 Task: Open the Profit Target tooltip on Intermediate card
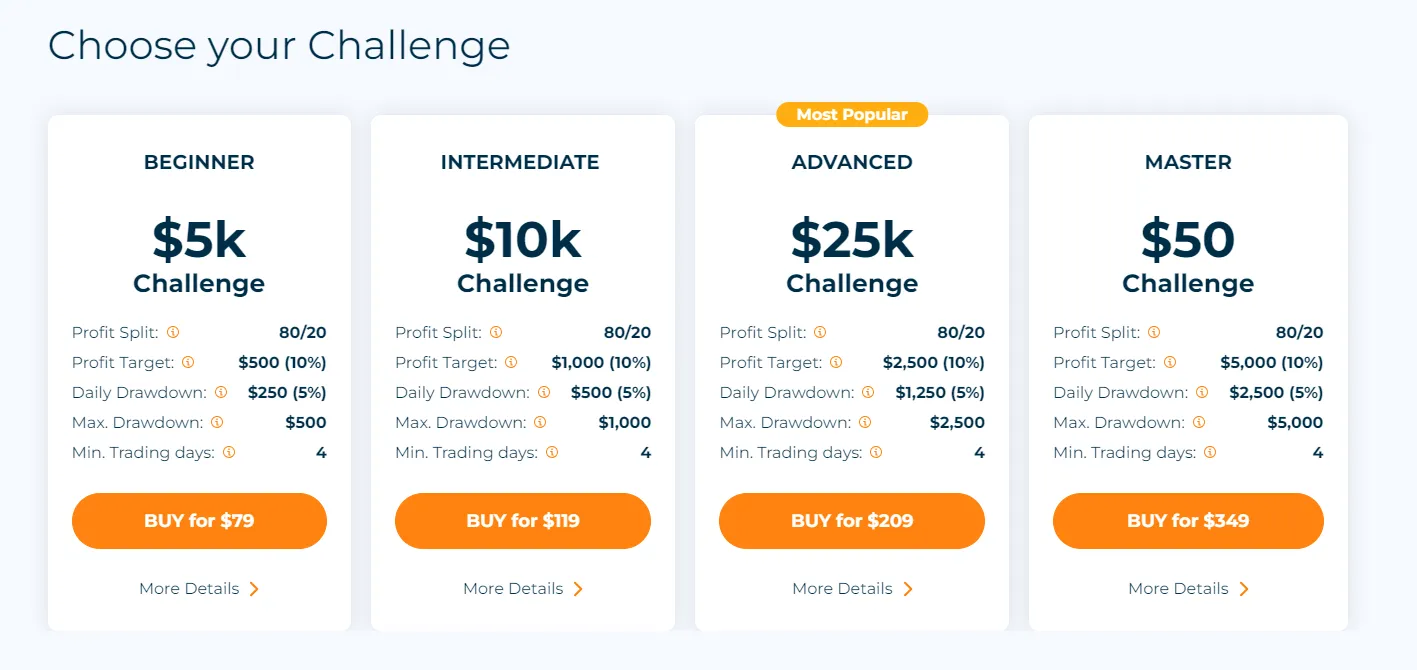(x=513, y=362)
